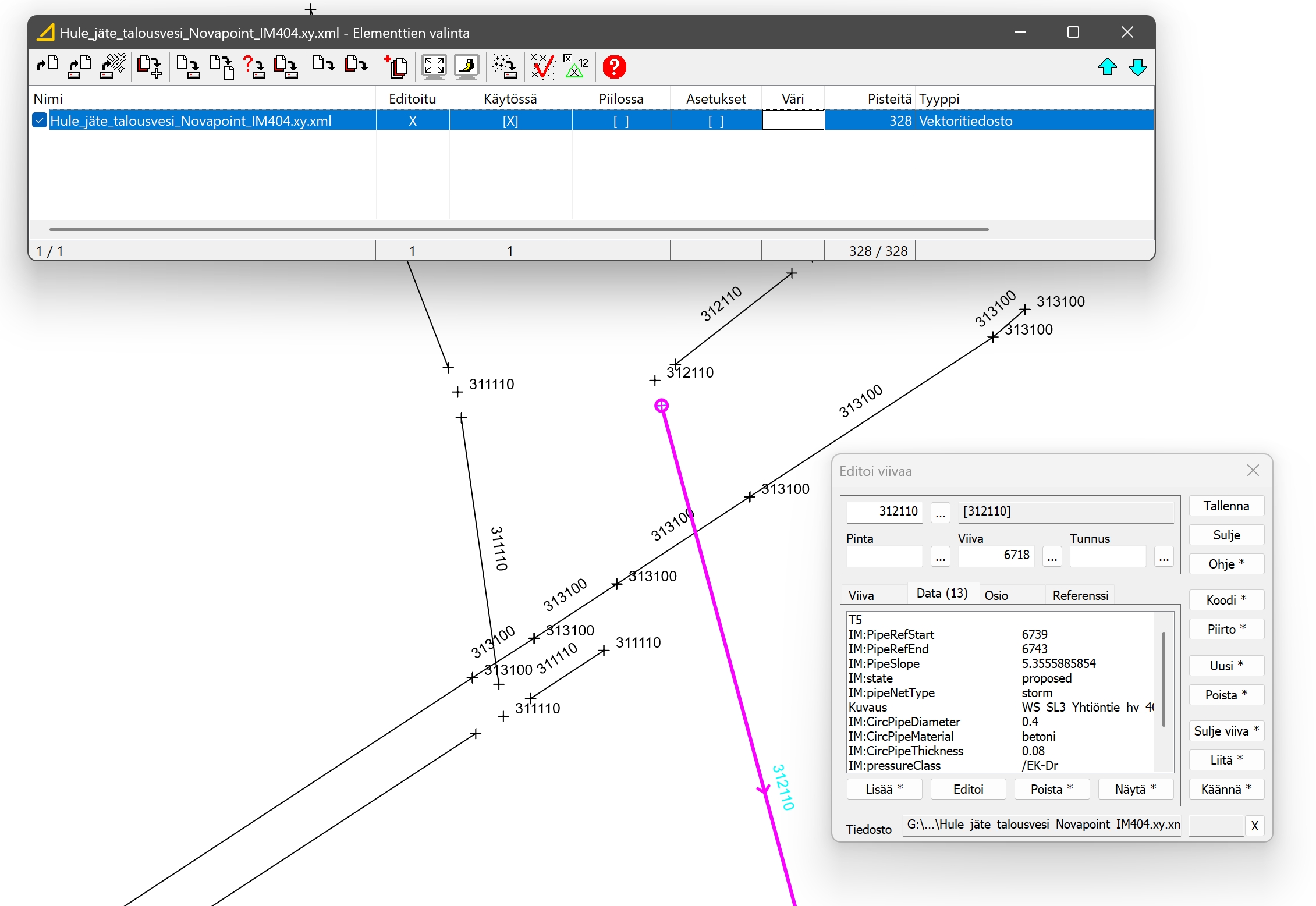Click the horizontal scrollbar in element list
Image resolution: width=1316 pixels, height=906 pixels.
(519, 229)
